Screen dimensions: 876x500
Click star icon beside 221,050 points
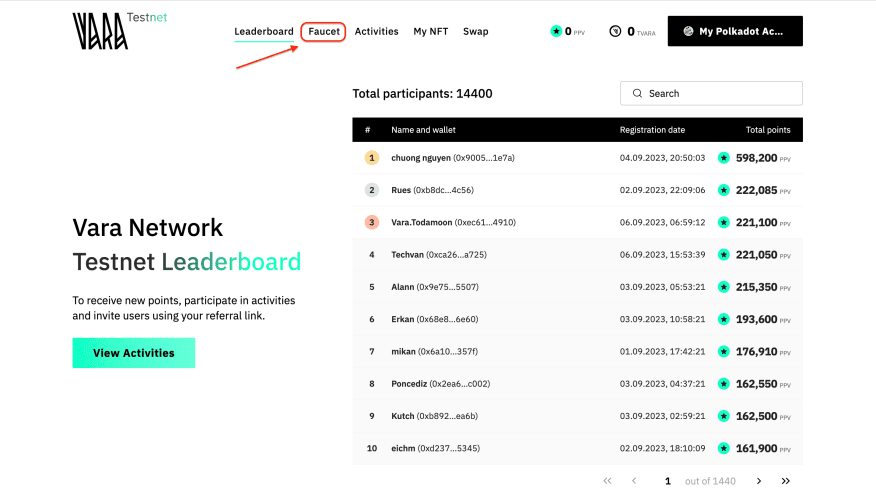[723, 255]
